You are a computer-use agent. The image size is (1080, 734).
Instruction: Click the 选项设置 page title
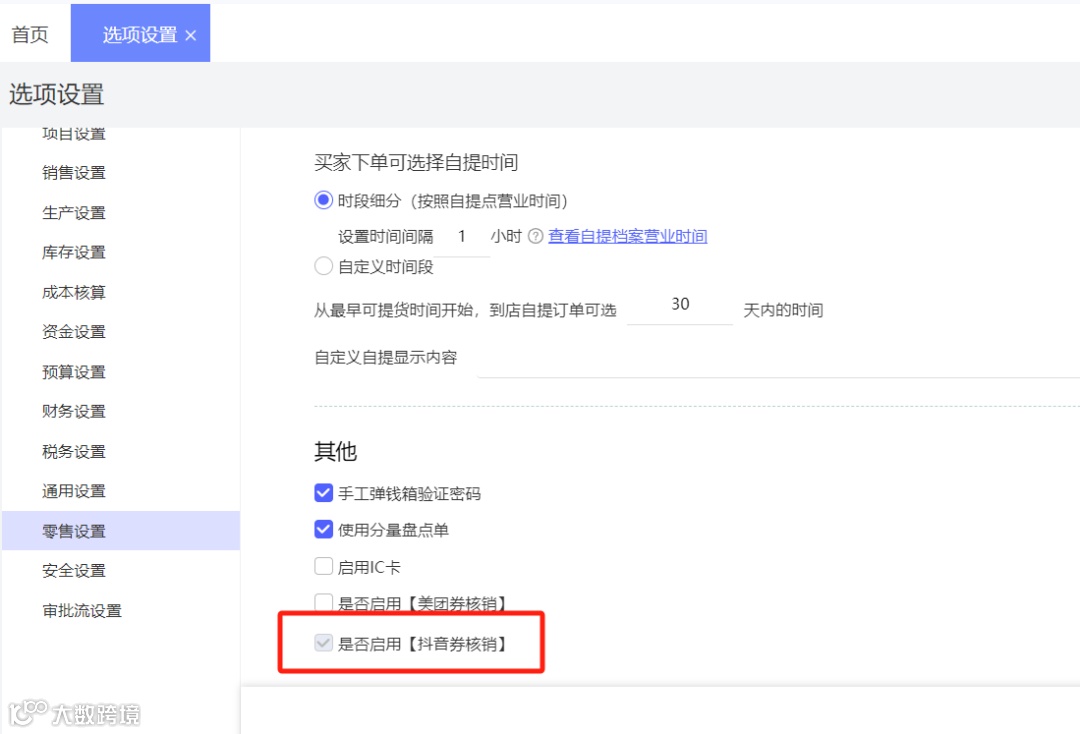point(56,94)
